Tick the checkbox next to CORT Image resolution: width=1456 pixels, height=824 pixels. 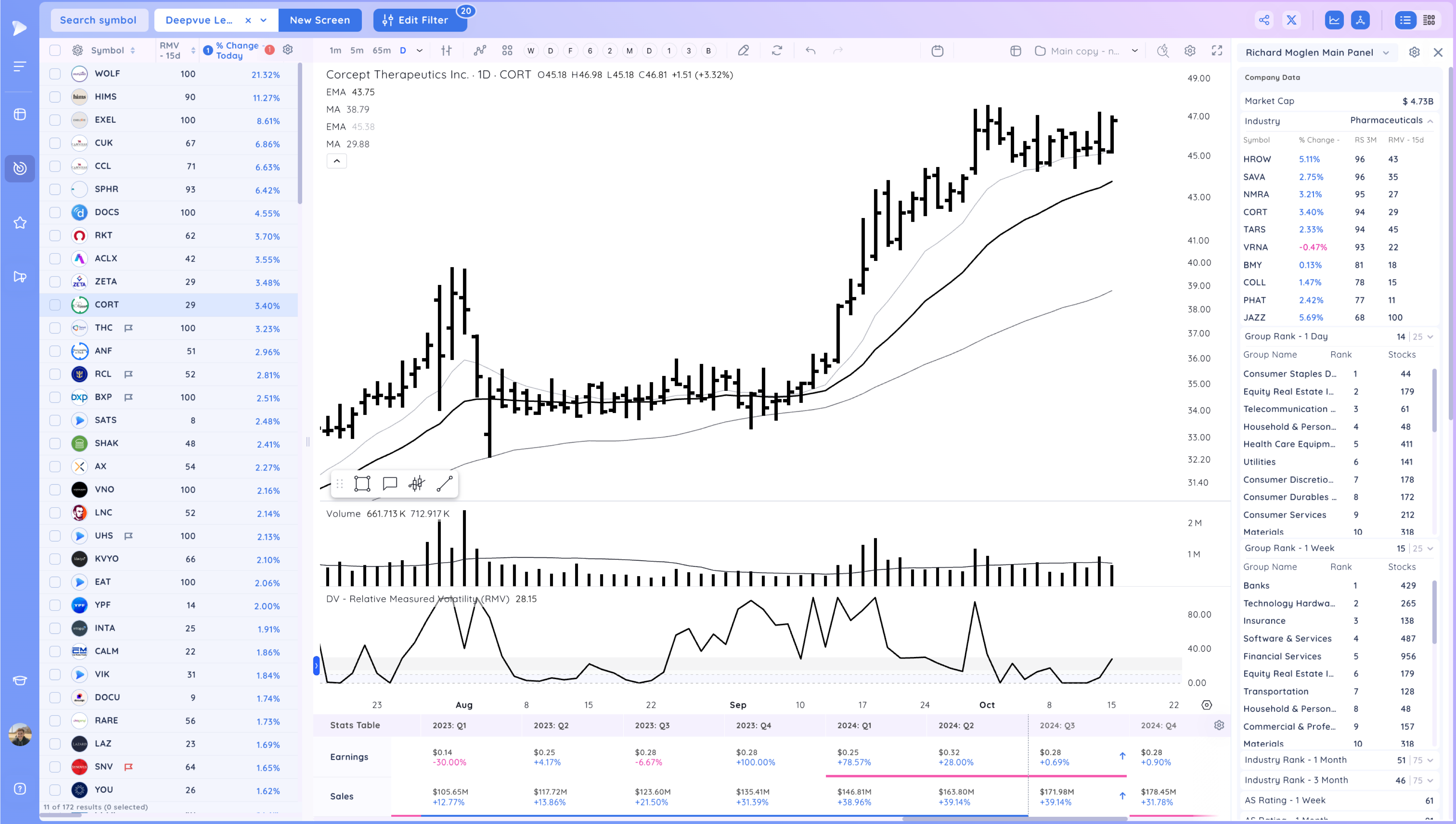55,305
